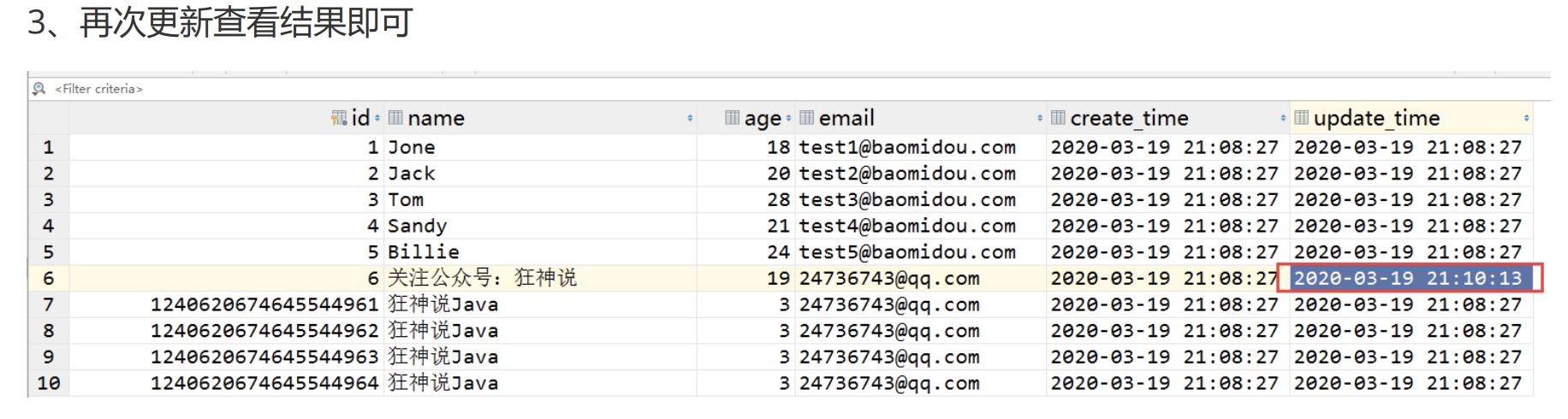Click the test3@baomidou.com email cell

coord(907,200)
